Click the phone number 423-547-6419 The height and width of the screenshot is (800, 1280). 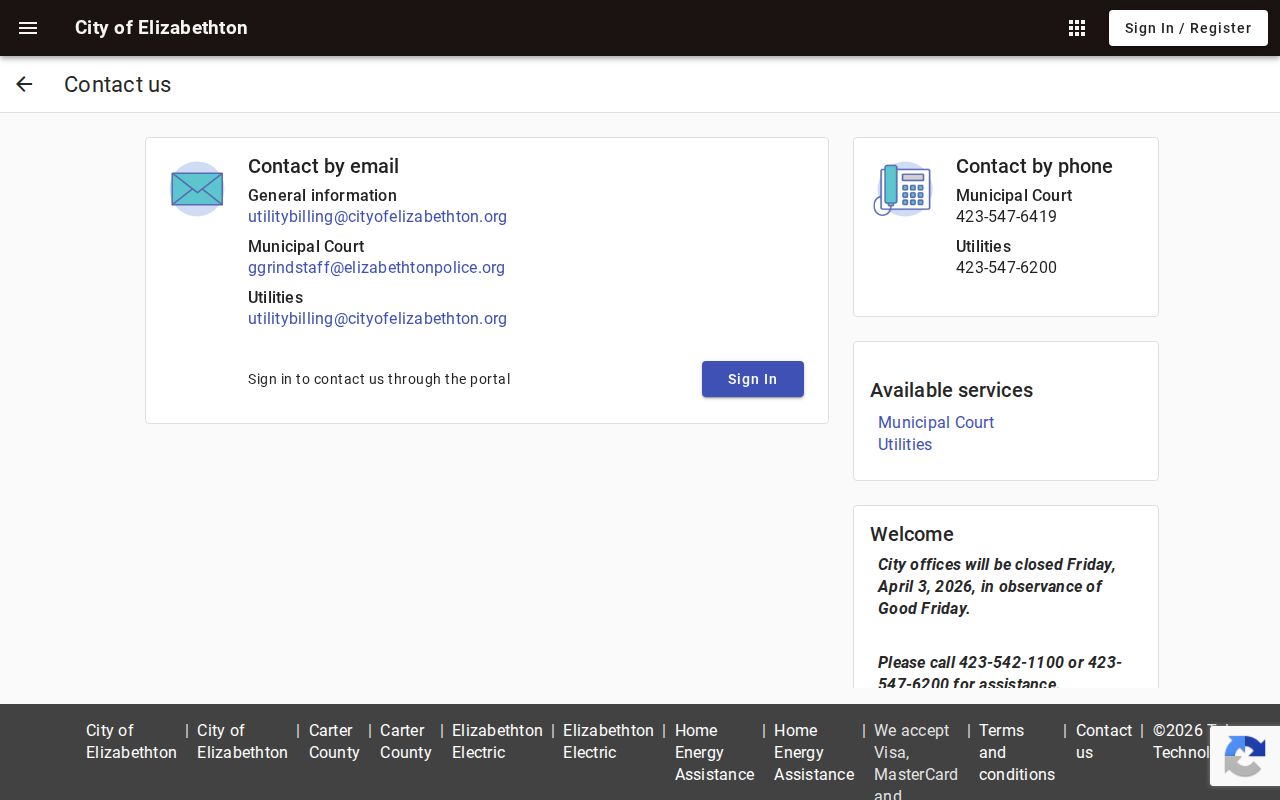(x=1006, y=216)
